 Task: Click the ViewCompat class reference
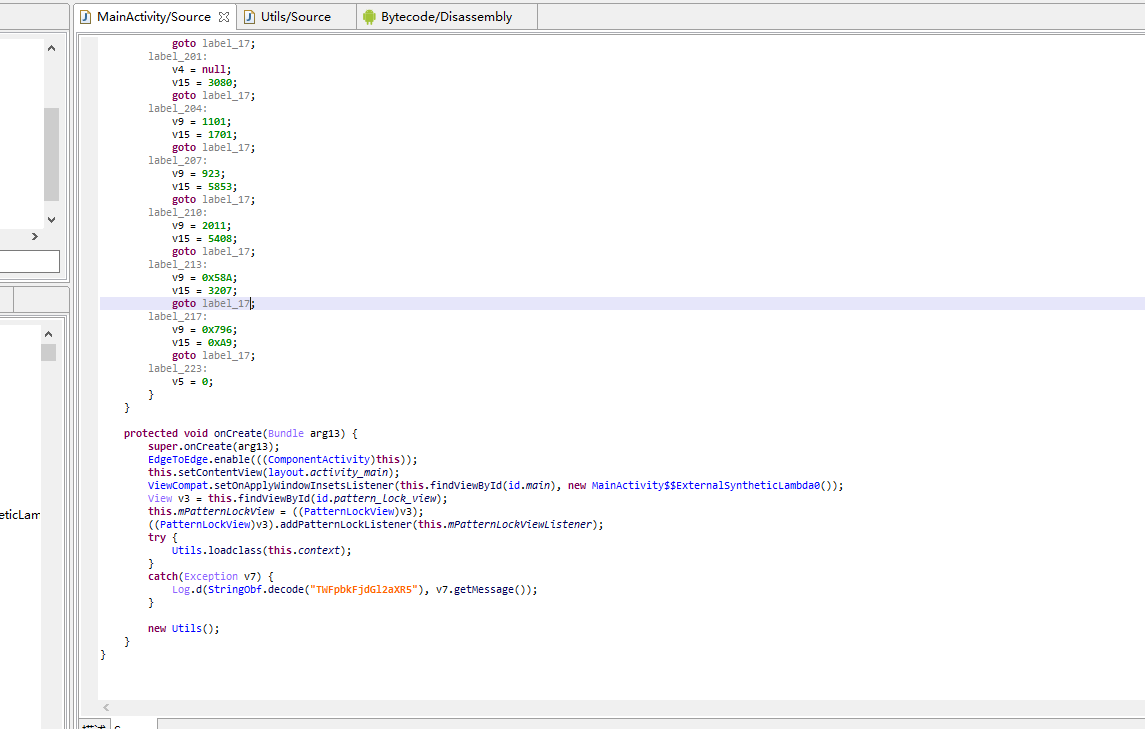pyautogui.click(x=178, y=485)
